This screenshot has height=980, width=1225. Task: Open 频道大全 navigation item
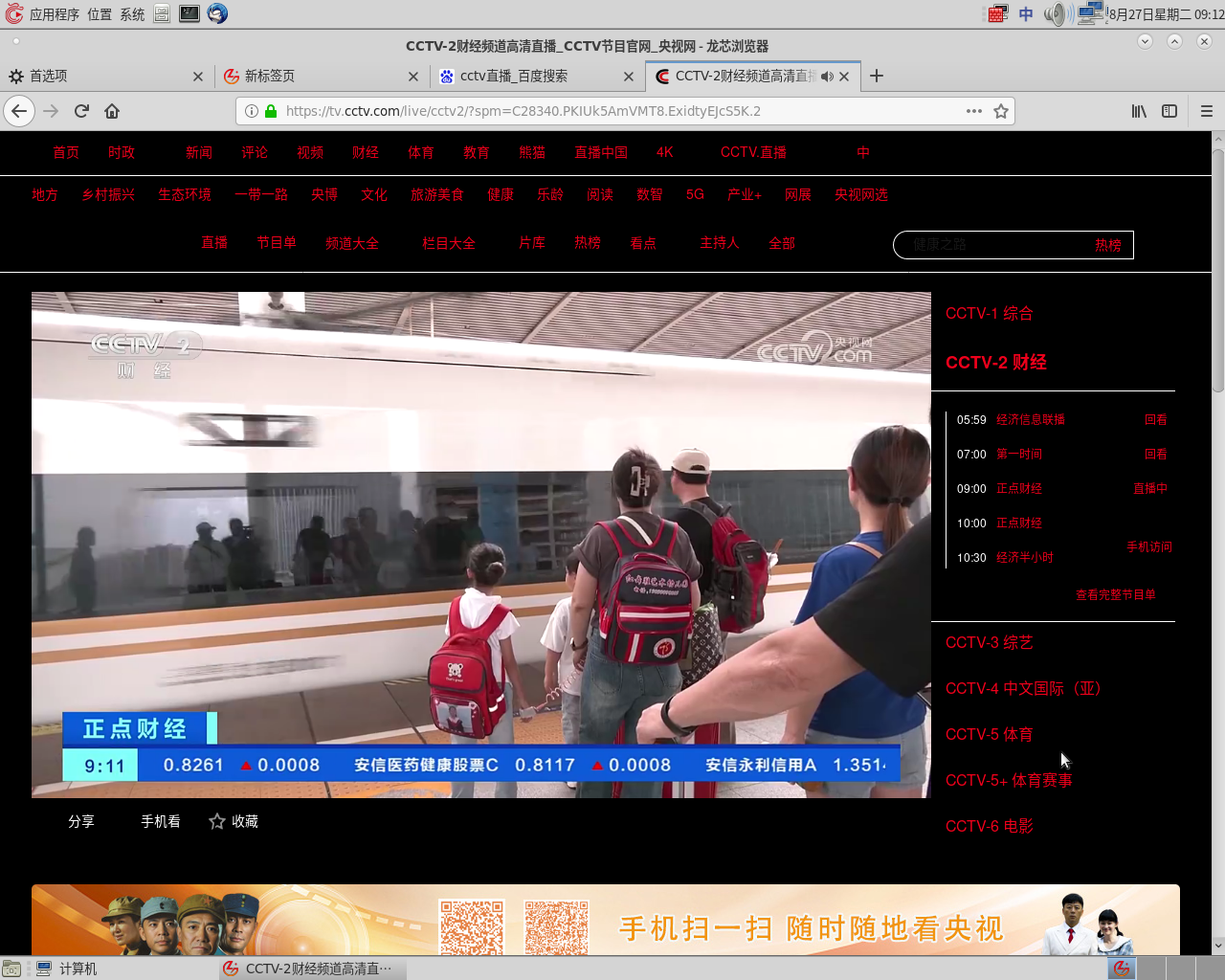point(352,243)
